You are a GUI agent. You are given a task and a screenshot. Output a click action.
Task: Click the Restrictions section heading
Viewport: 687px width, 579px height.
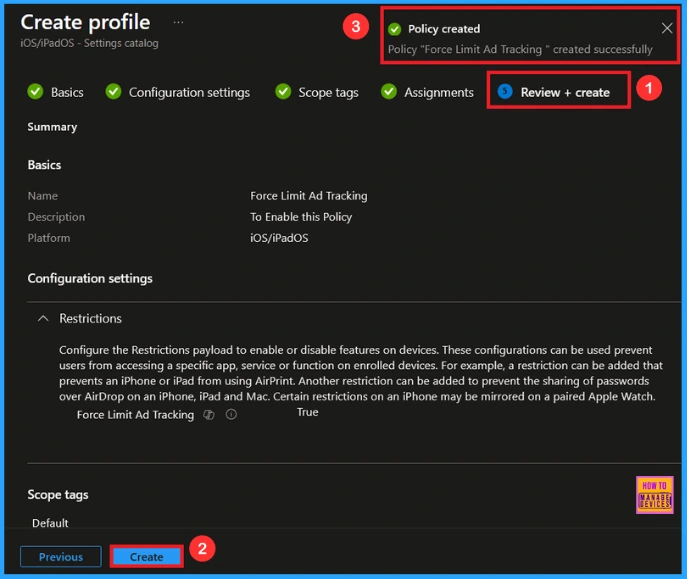pyautogui.click(x=90, y=318)
